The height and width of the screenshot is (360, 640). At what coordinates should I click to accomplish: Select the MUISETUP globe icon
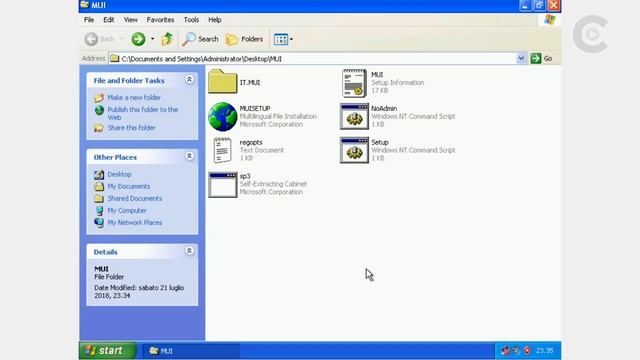coord(222,117)
